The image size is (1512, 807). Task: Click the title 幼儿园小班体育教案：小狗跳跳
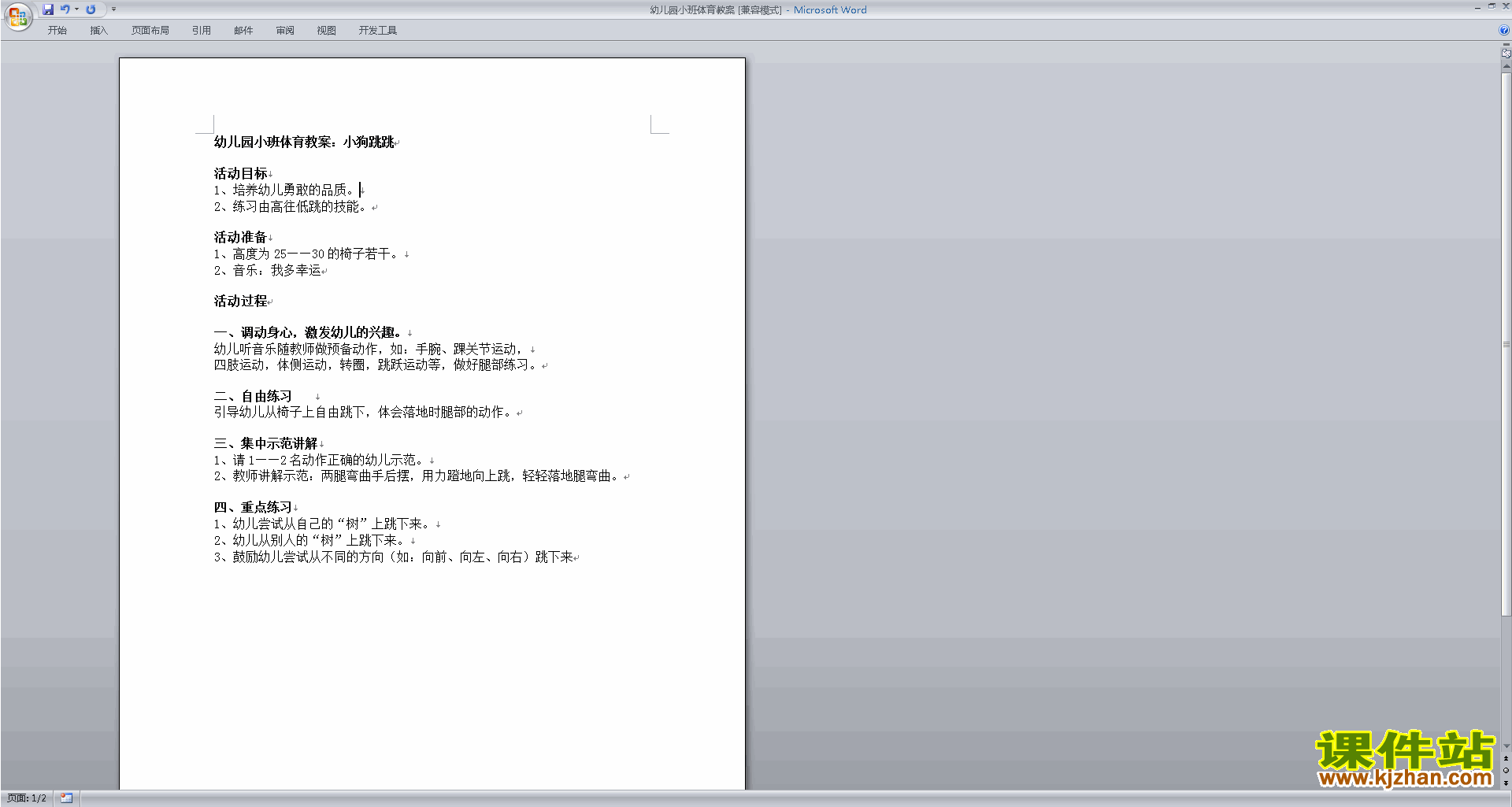pyautogui.click(x=304, y=143)
